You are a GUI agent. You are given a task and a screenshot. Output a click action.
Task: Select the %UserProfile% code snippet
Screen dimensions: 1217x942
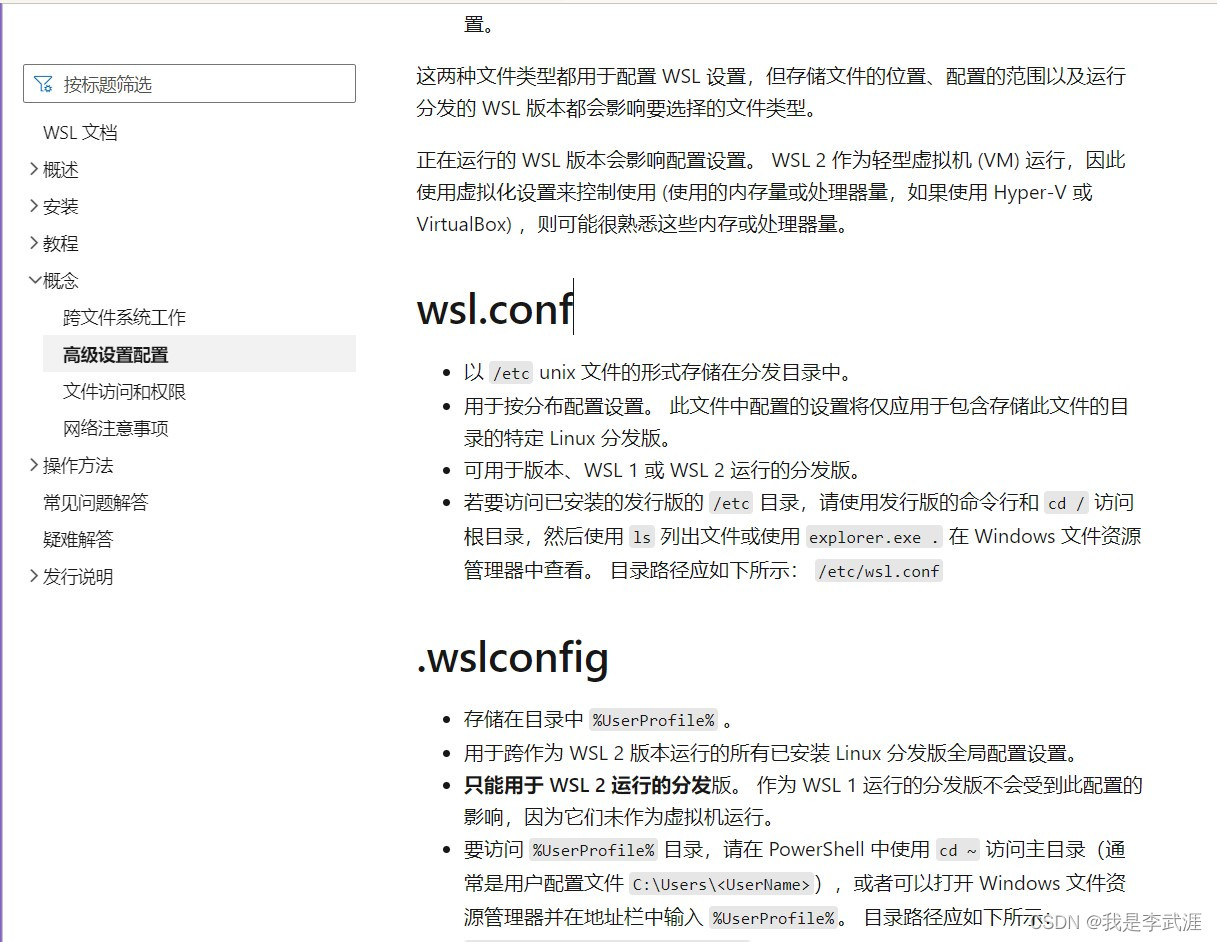click(652, 719)
